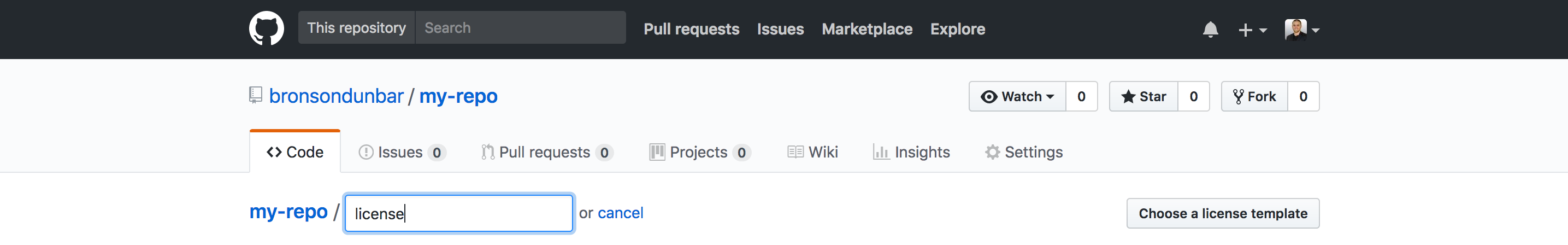Switch to the repository Issues tab

click(402, 153)
